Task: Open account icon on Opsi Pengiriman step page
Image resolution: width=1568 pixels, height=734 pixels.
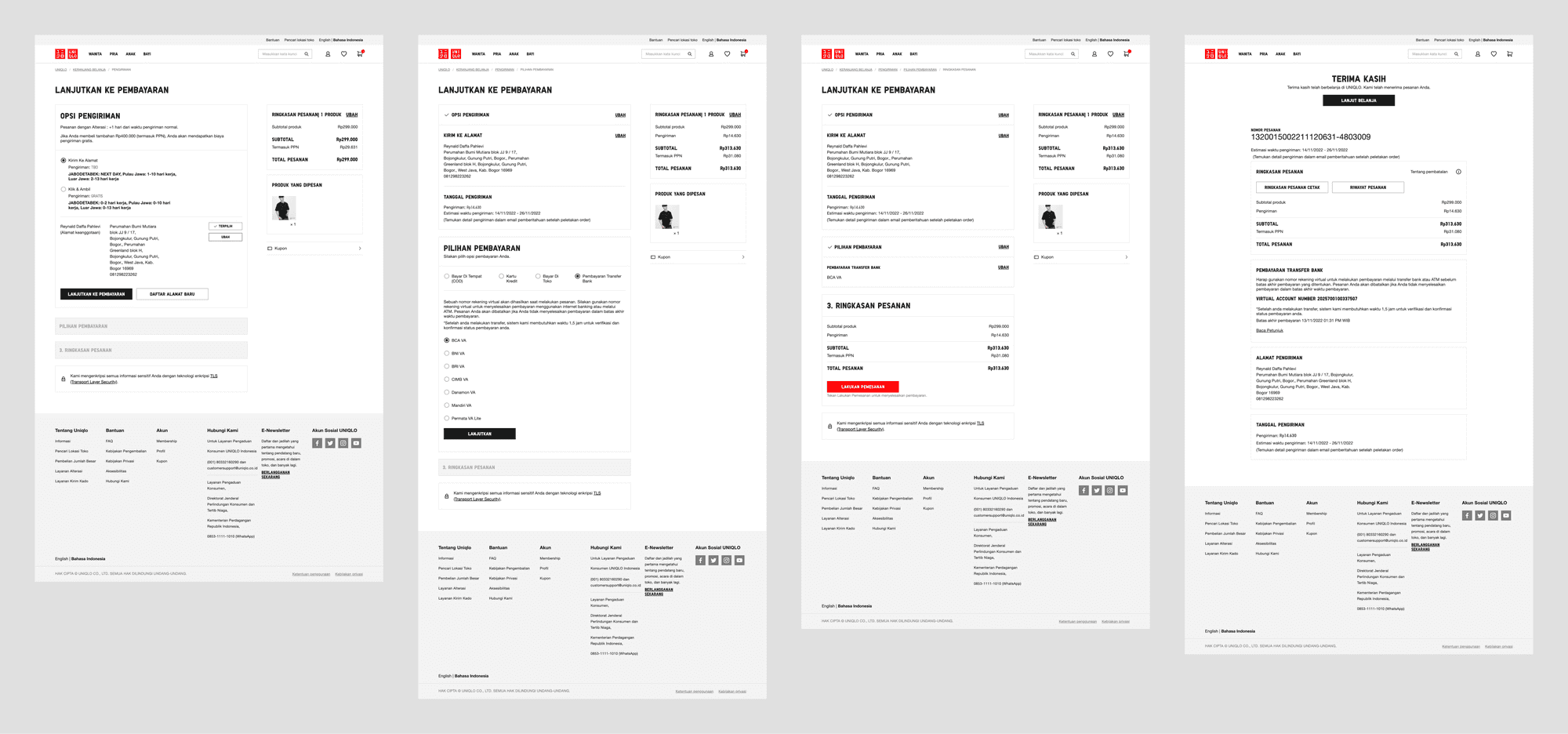Action: (328, 54)
